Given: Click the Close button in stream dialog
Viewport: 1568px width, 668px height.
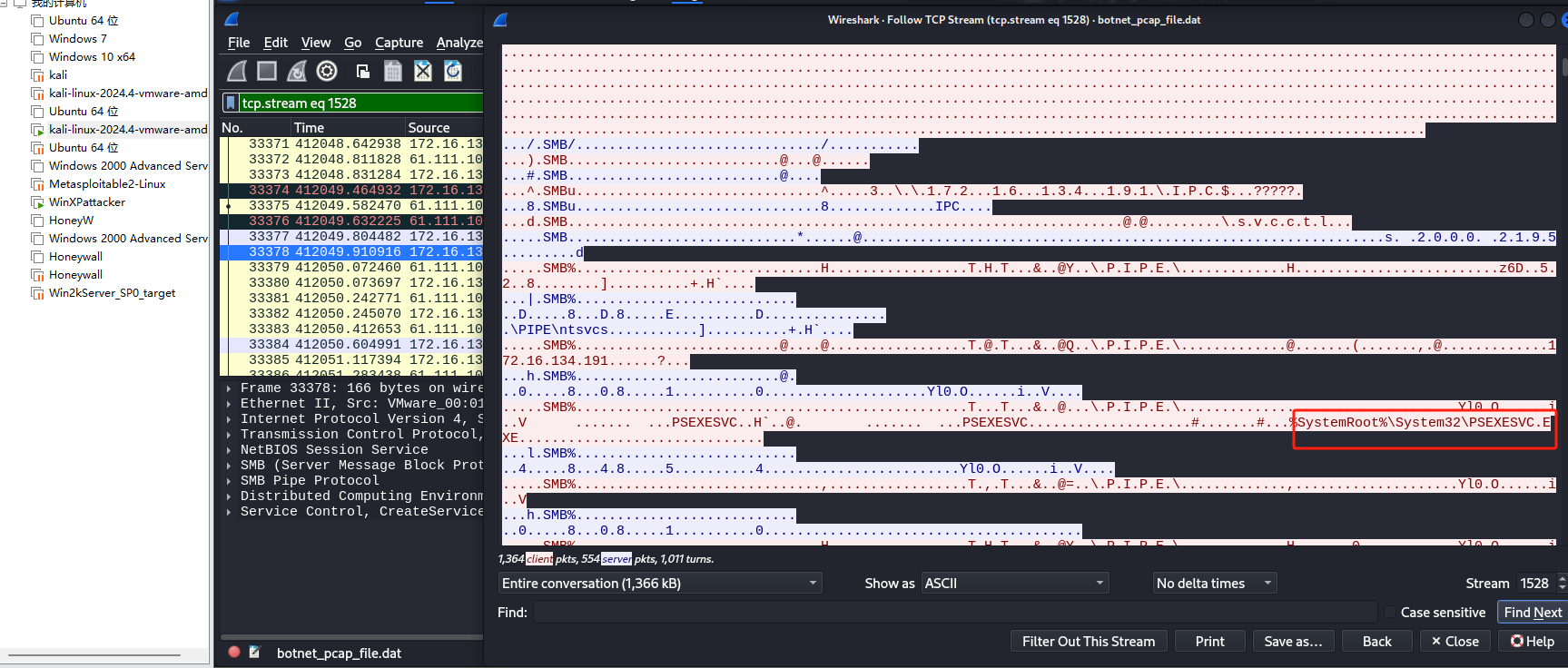Looking at the screenshot, I should pyautogui.click(x=1455, y=641).
